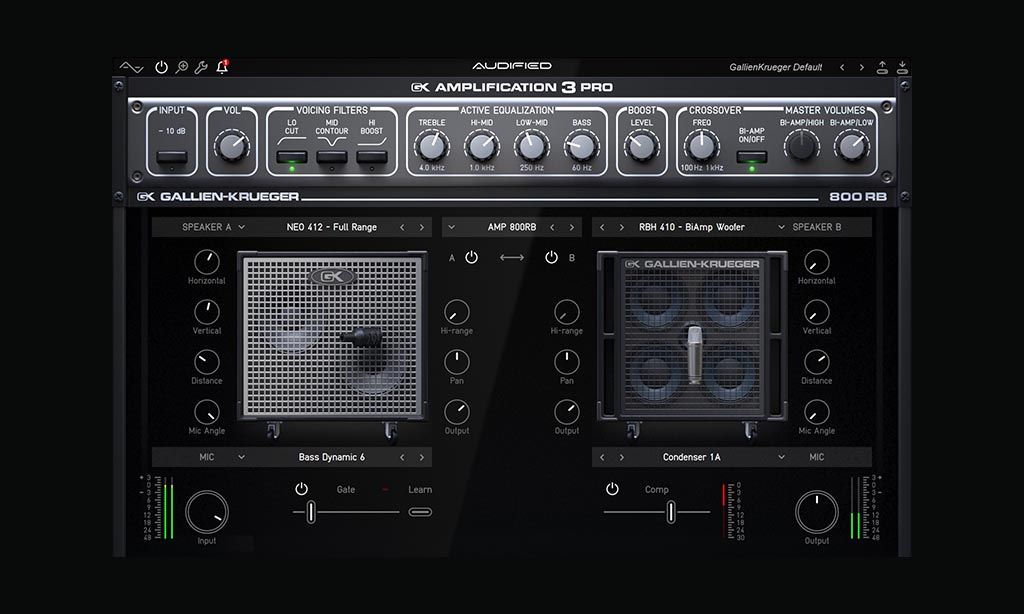This screenshot has width=1024, height=614.
Task: Click Speaker B Distance knob
Action: coord(817,362)
